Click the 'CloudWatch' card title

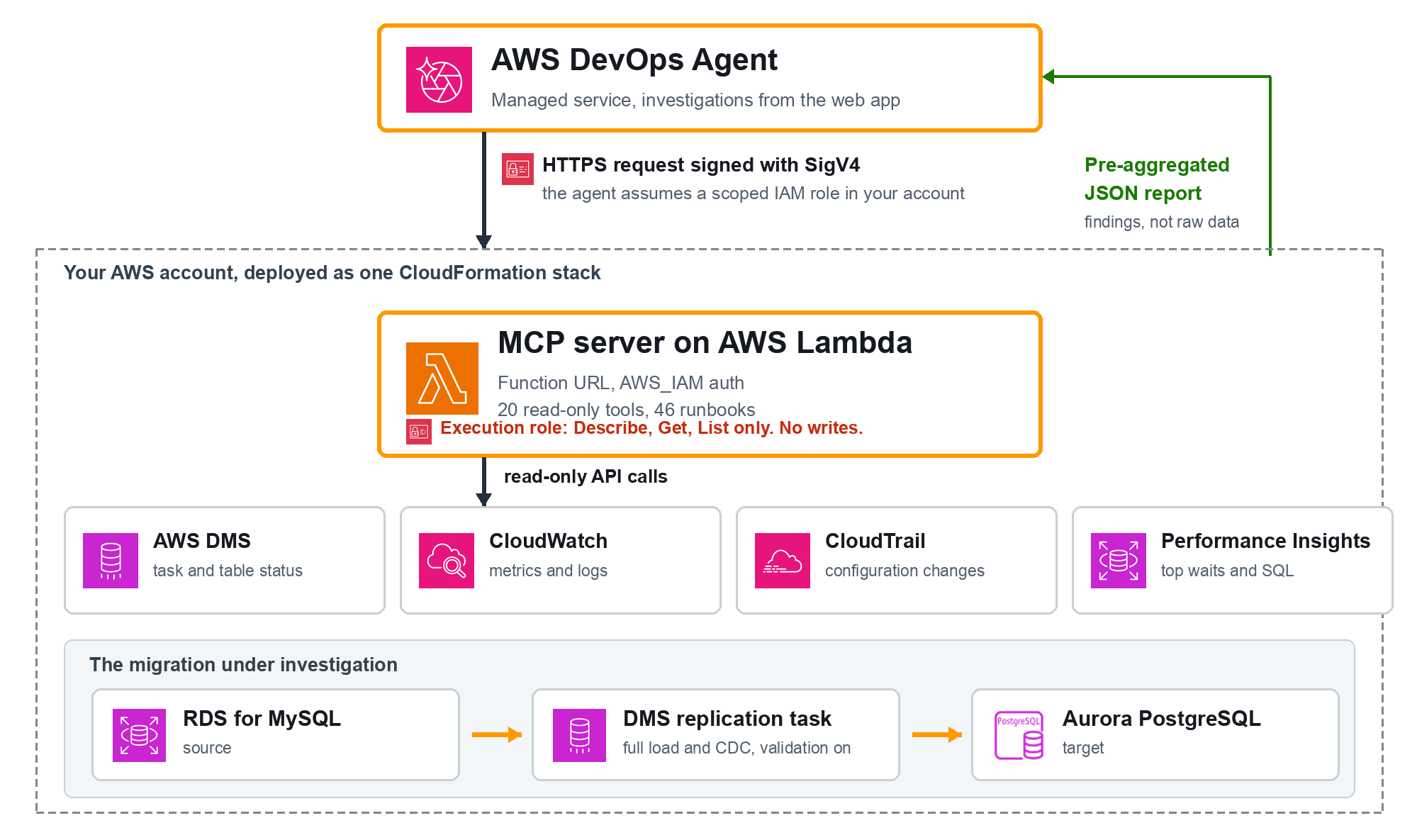[548, 541]
